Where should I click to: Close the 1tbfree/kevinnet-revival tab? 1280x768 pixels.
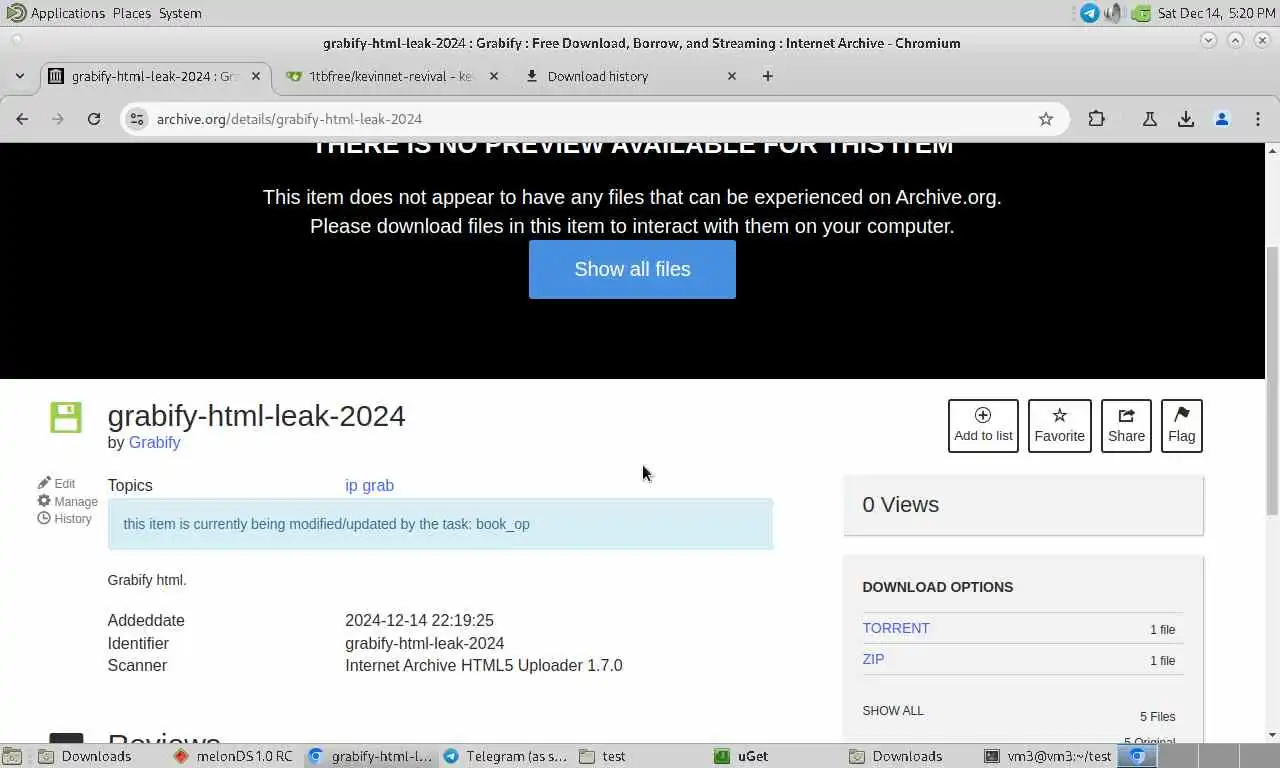(x=493, y=76)
